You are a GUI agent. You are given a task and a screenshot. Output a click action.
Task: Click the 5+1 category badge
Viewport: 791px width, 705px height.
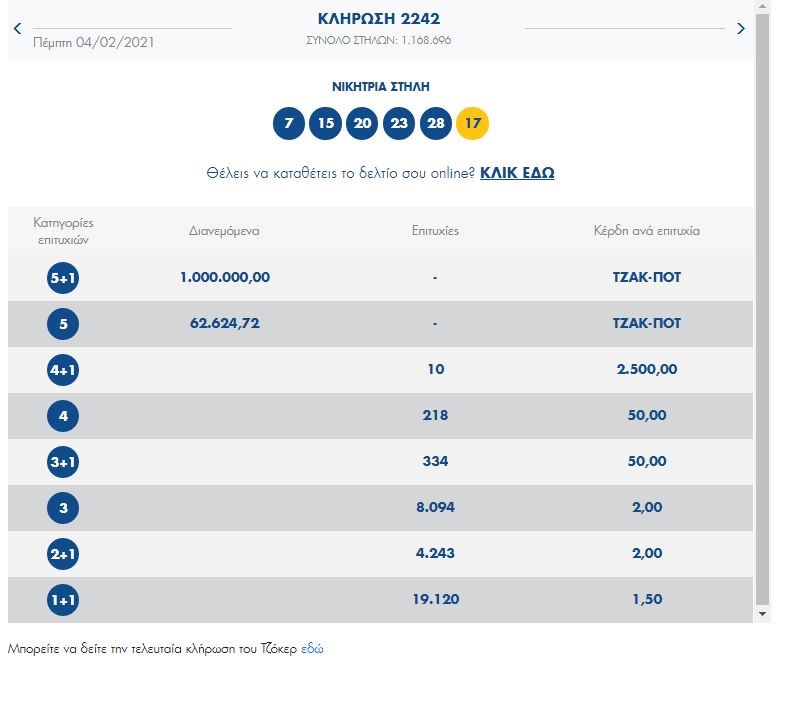63,278
